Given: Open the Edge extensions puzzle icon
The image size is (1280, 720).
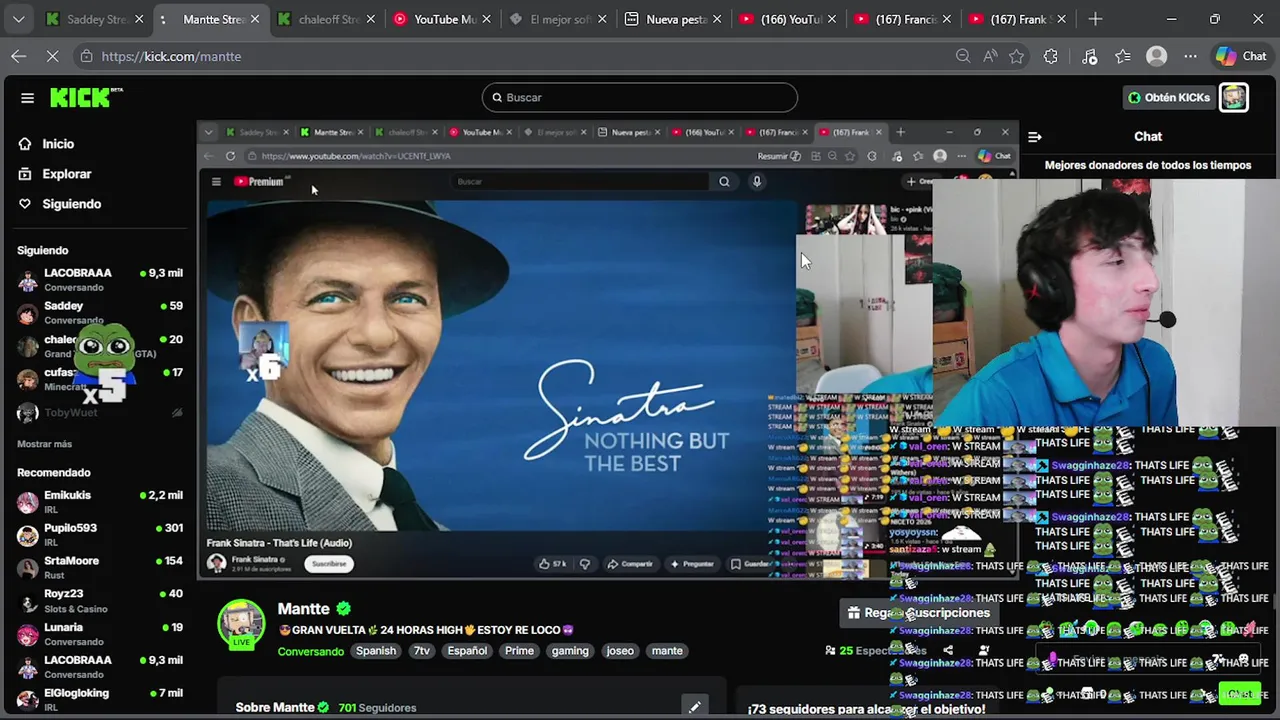Looking at the screenshot, I should pyautogui.click(x=1050, y=56).
